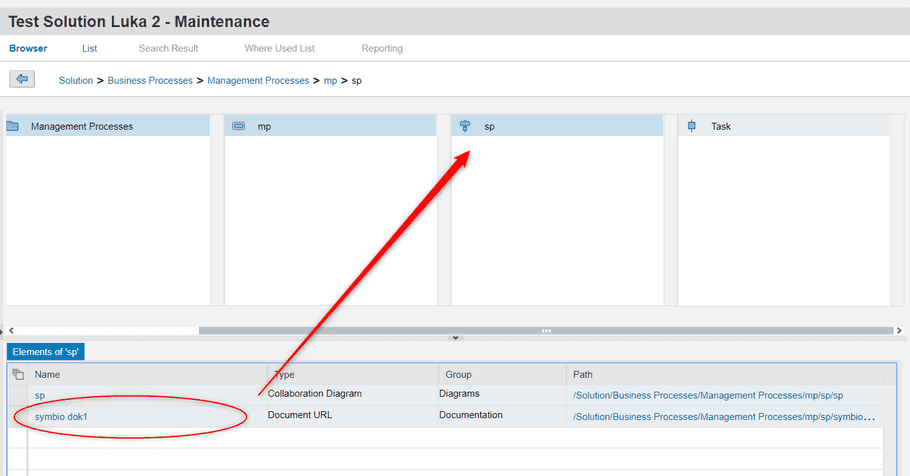Open the Where Used List tab
The width and height of the screenshot is (910, 476).
point(279,48)
